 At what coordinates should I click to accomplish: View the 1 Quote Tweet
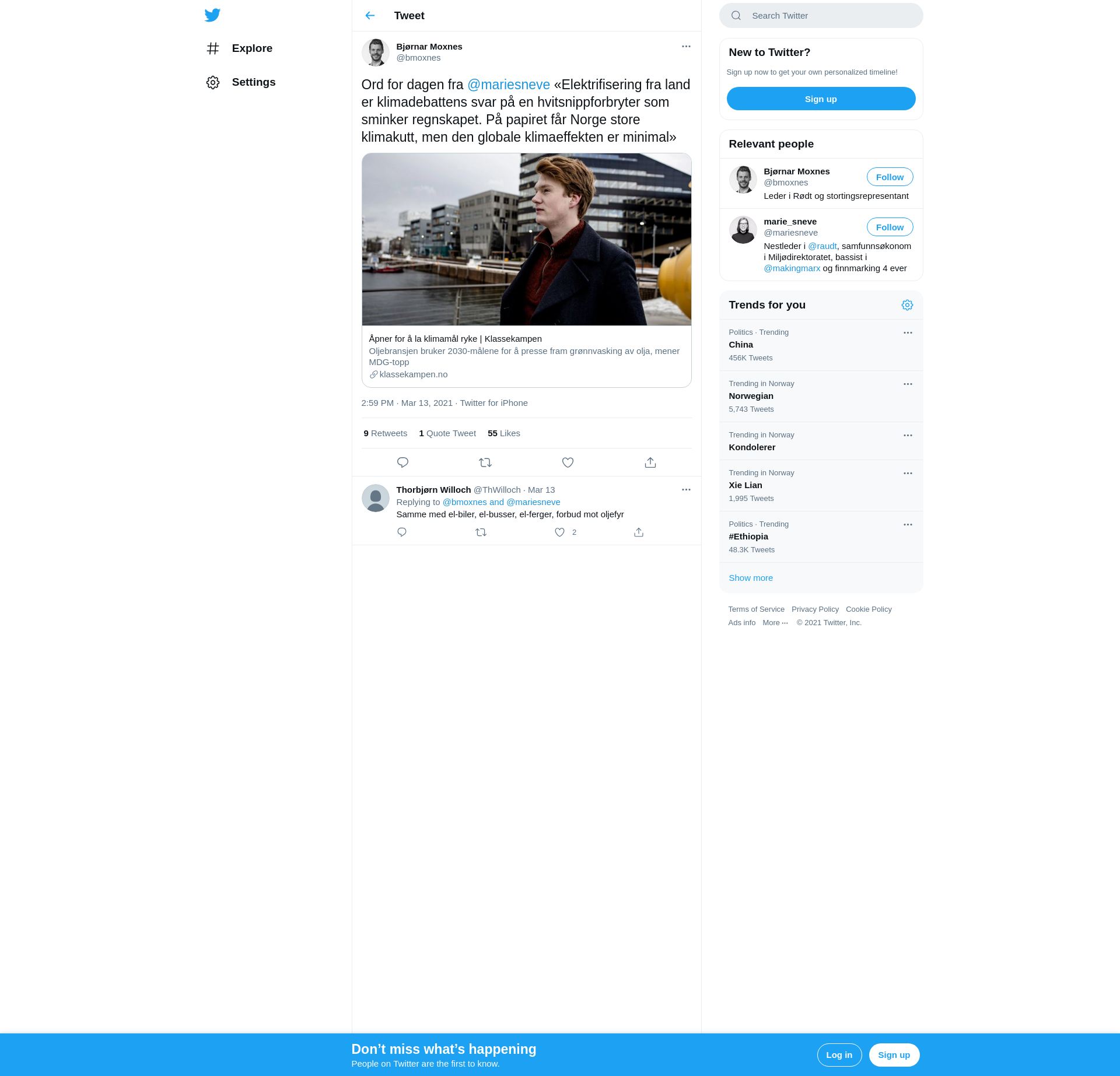447,433
